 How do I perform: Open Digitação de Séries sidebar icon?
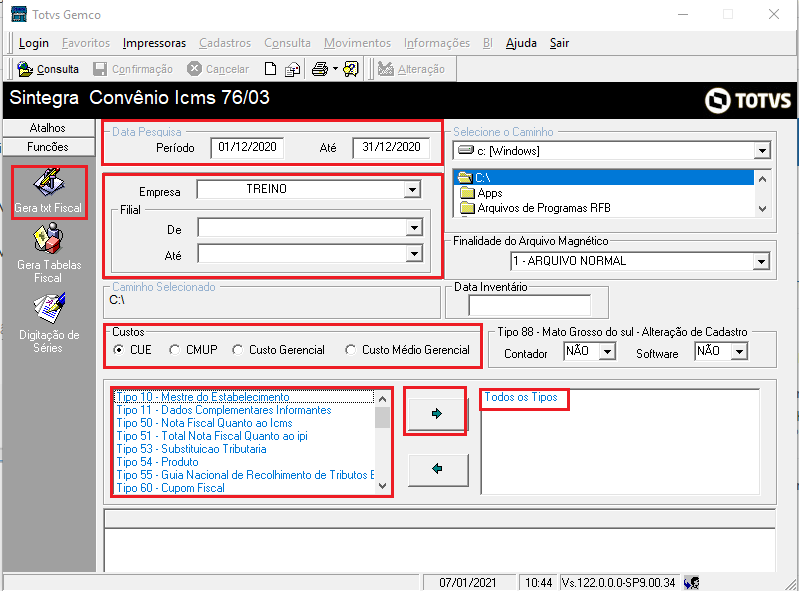[49, 308]
